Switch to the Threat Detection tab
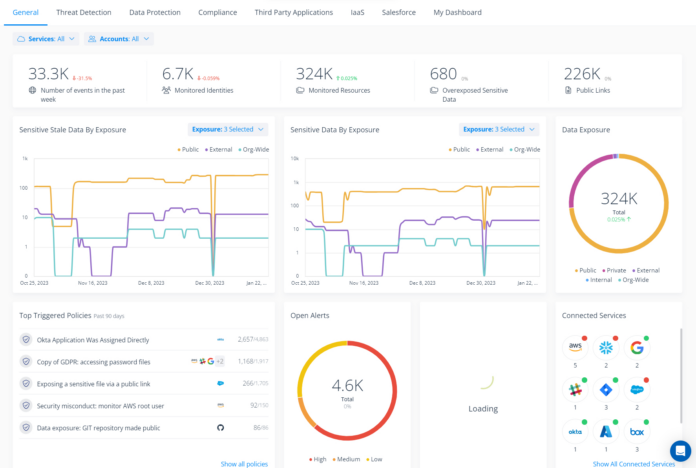The height and width of the screenshot is (468, 696). click(84, 12)
